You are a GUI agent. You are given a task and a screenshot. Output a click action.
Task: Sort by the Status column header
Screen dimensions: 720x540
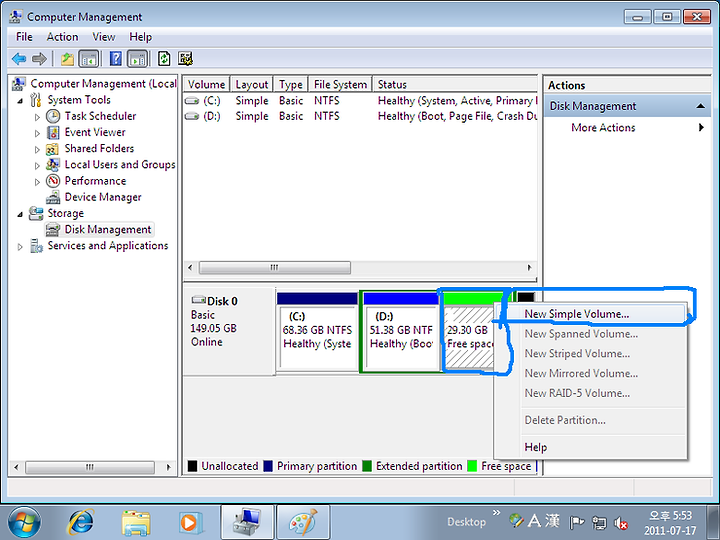click(x=455, y=84)
